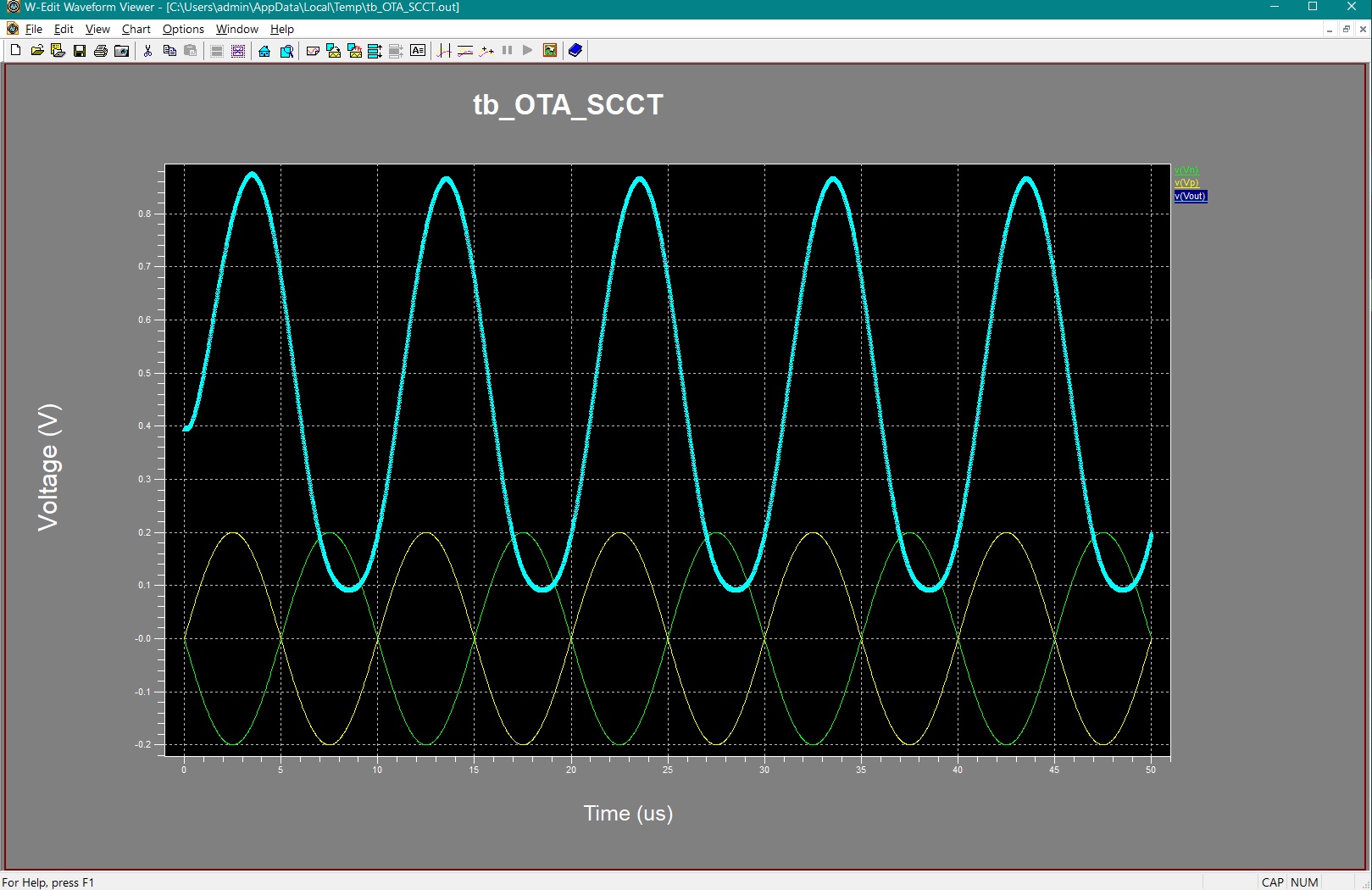The height and width of the screenshot is (890, 1372).
Task: Click the blue book help icon
Action: click(575, 51)
